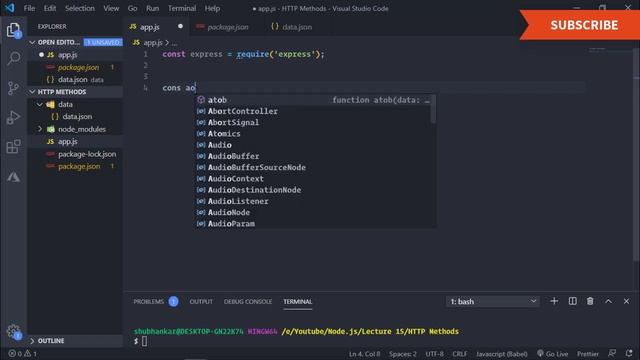The height and width of the screenshot is (360, 640).
Task: Click app.js in the breadcrumb path
Action: (153, 42)
